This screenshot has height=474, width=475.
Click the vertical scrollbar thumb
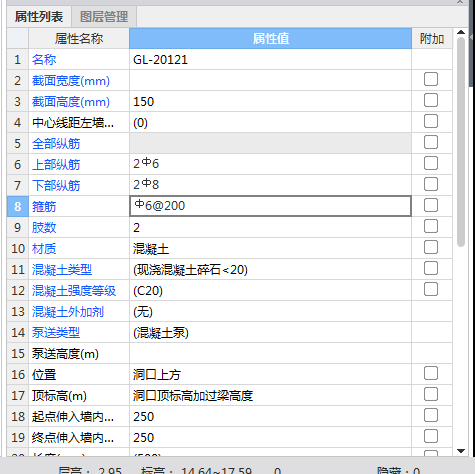[x=461, y=142]
